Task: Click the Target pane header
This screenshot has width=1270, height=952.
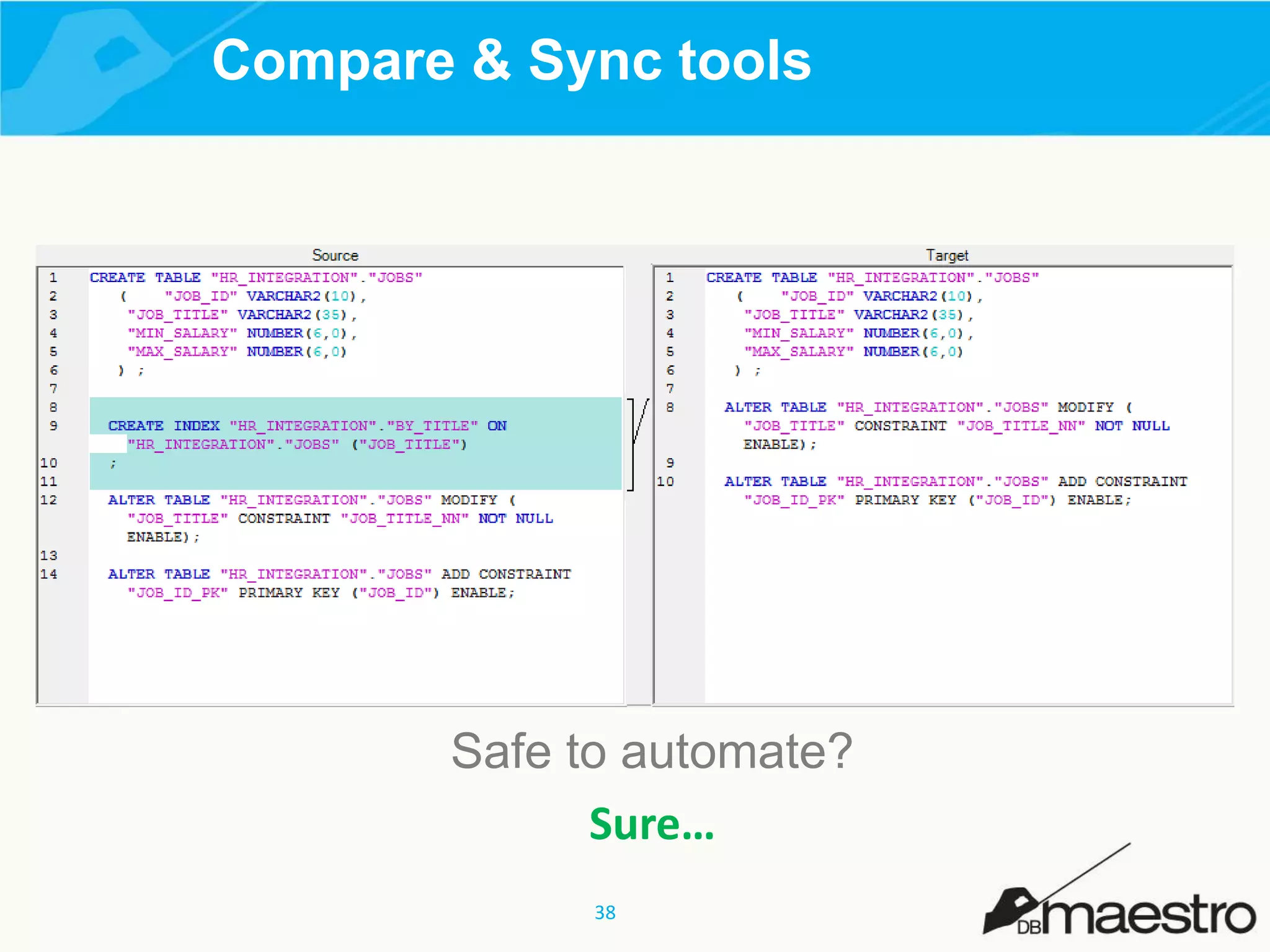Action: pos(946,255)
